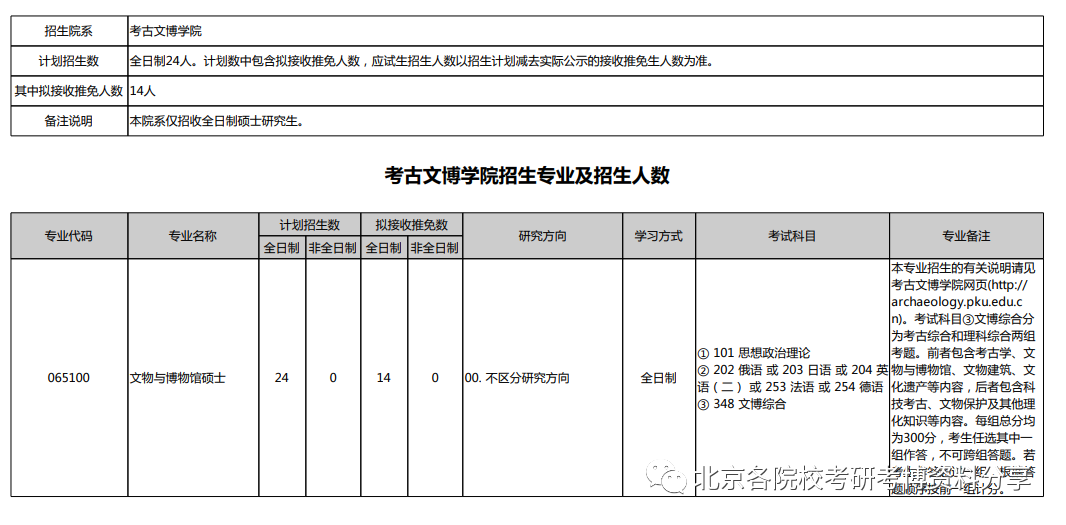This screenshot has height=525, width=1066.
Task: Select the text starting 全日制24人
Action: [x=421, y=61]
